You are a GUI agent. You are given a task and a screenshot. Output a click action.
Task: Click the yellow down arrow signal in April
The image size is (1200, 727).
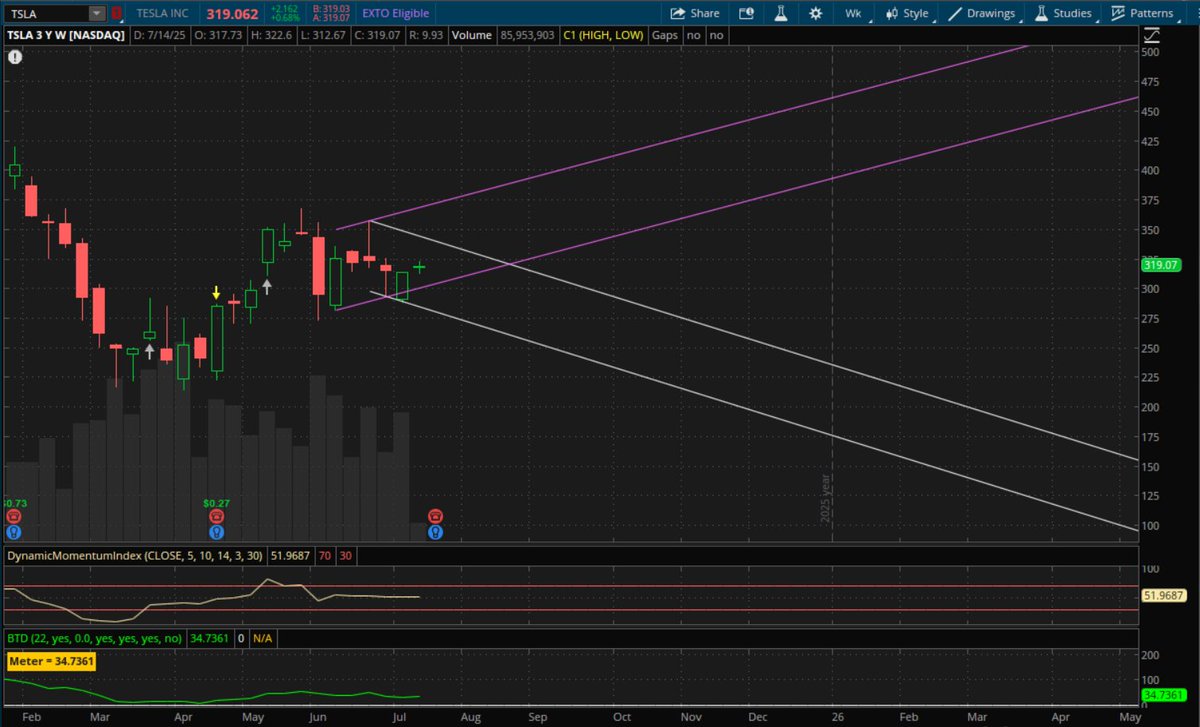[215, 293]
